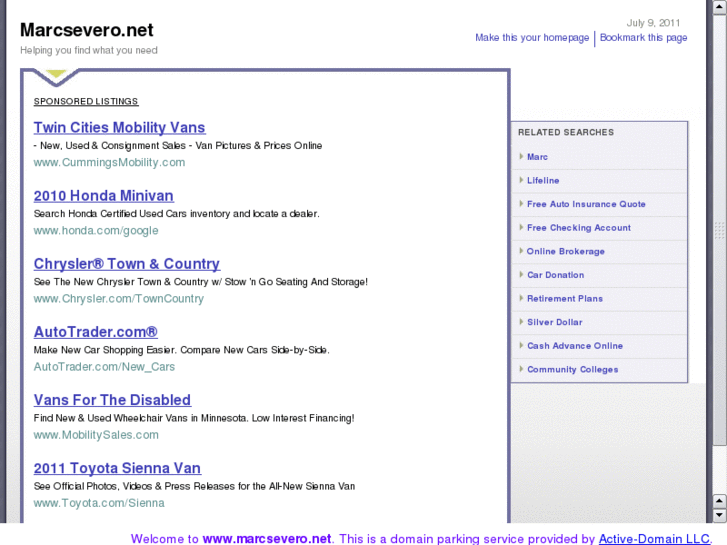Select Free Auto Insurance Quote search
This screenshot has width=727, height=545.
(x=586, y=204)
